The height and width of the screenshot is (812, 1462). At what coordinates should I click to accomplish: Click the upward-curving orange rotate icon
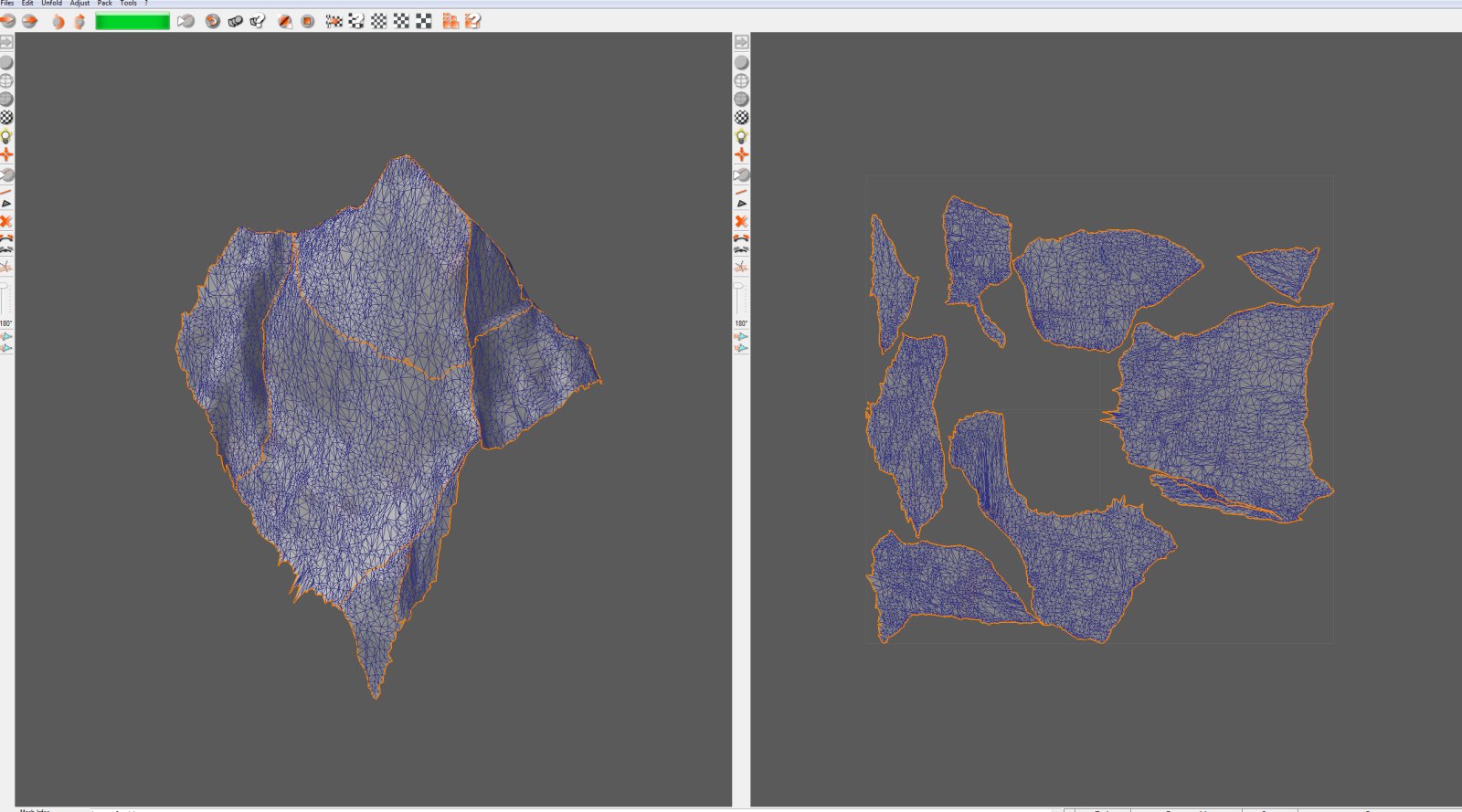click(x=79, y=21)
